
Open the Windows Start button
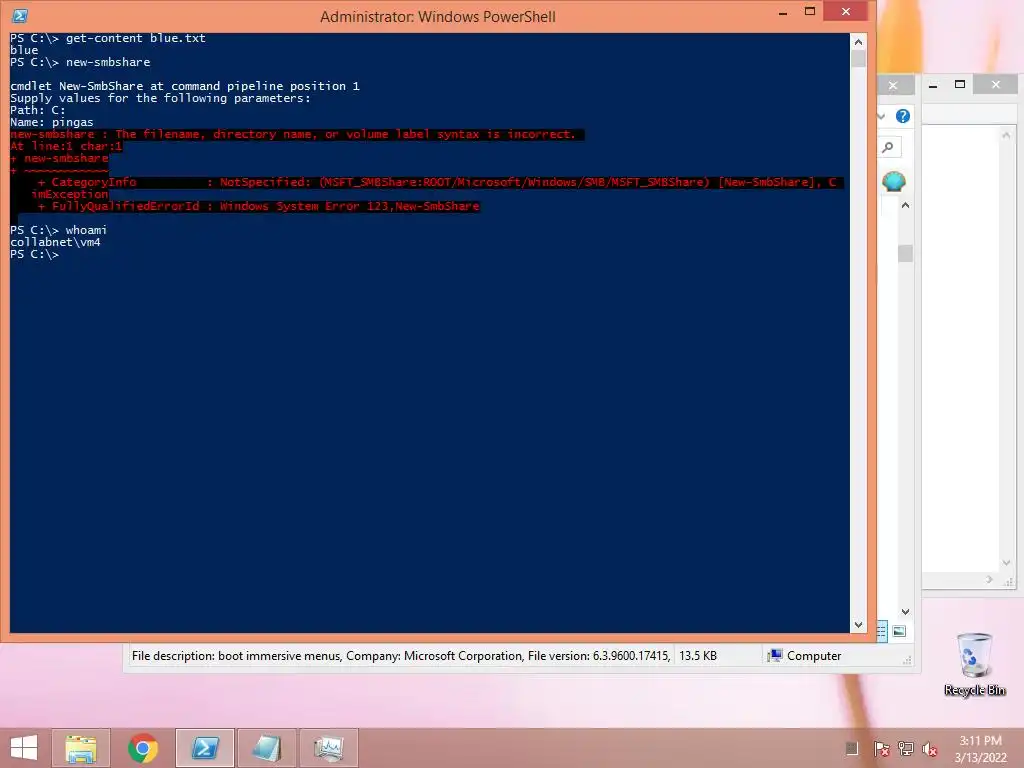click(24, 748)
